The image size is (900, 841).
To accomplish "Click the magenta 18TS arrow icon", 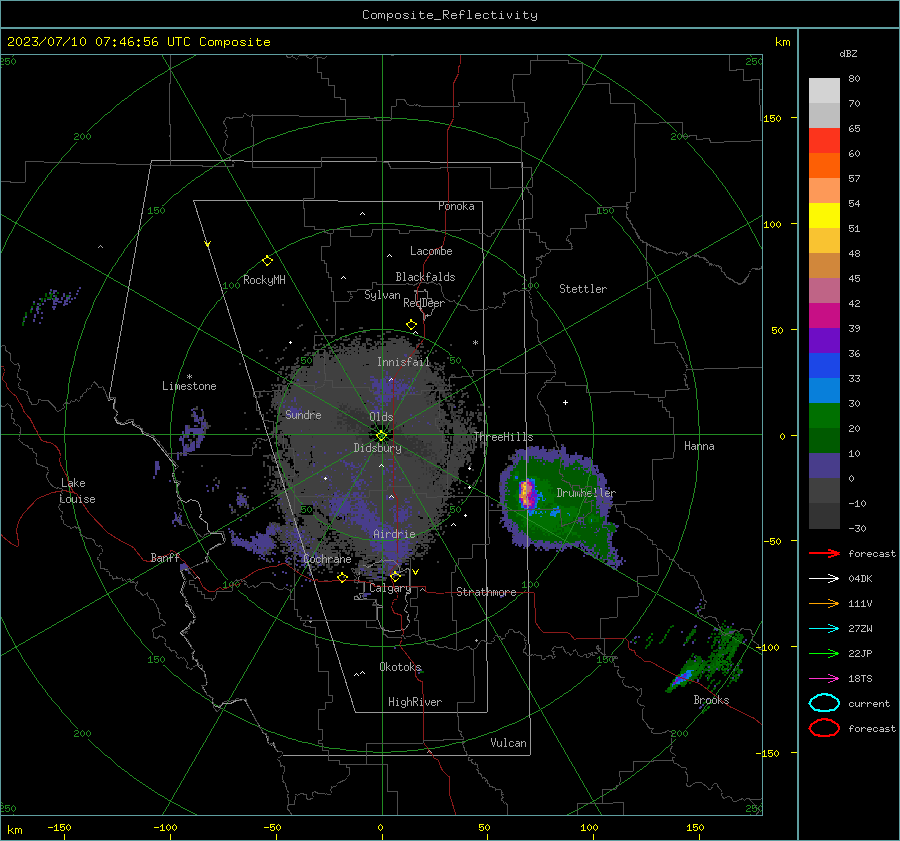I will [x=824, y=679].
